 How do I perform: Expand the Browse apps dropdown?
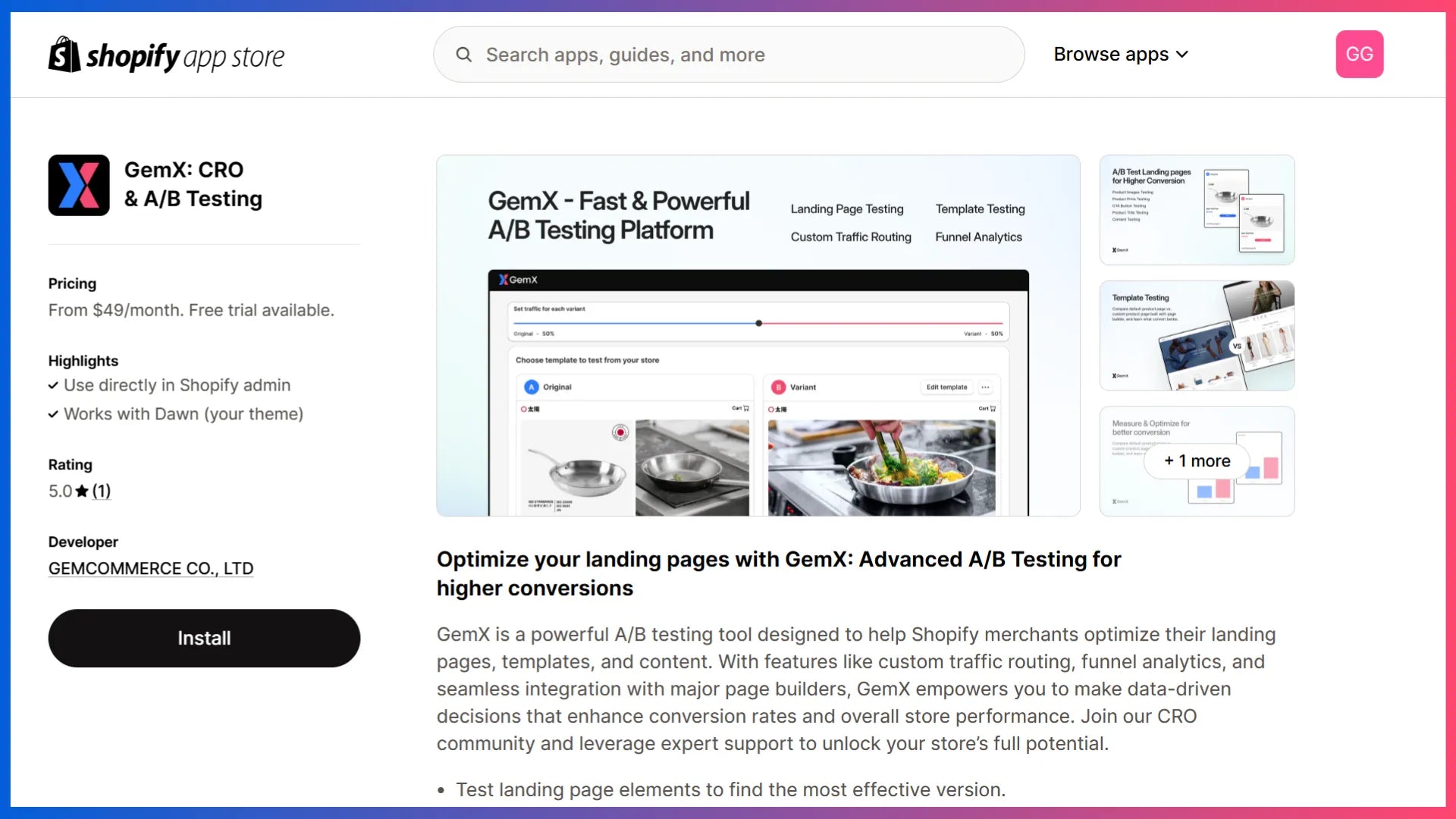(1121, 55)
